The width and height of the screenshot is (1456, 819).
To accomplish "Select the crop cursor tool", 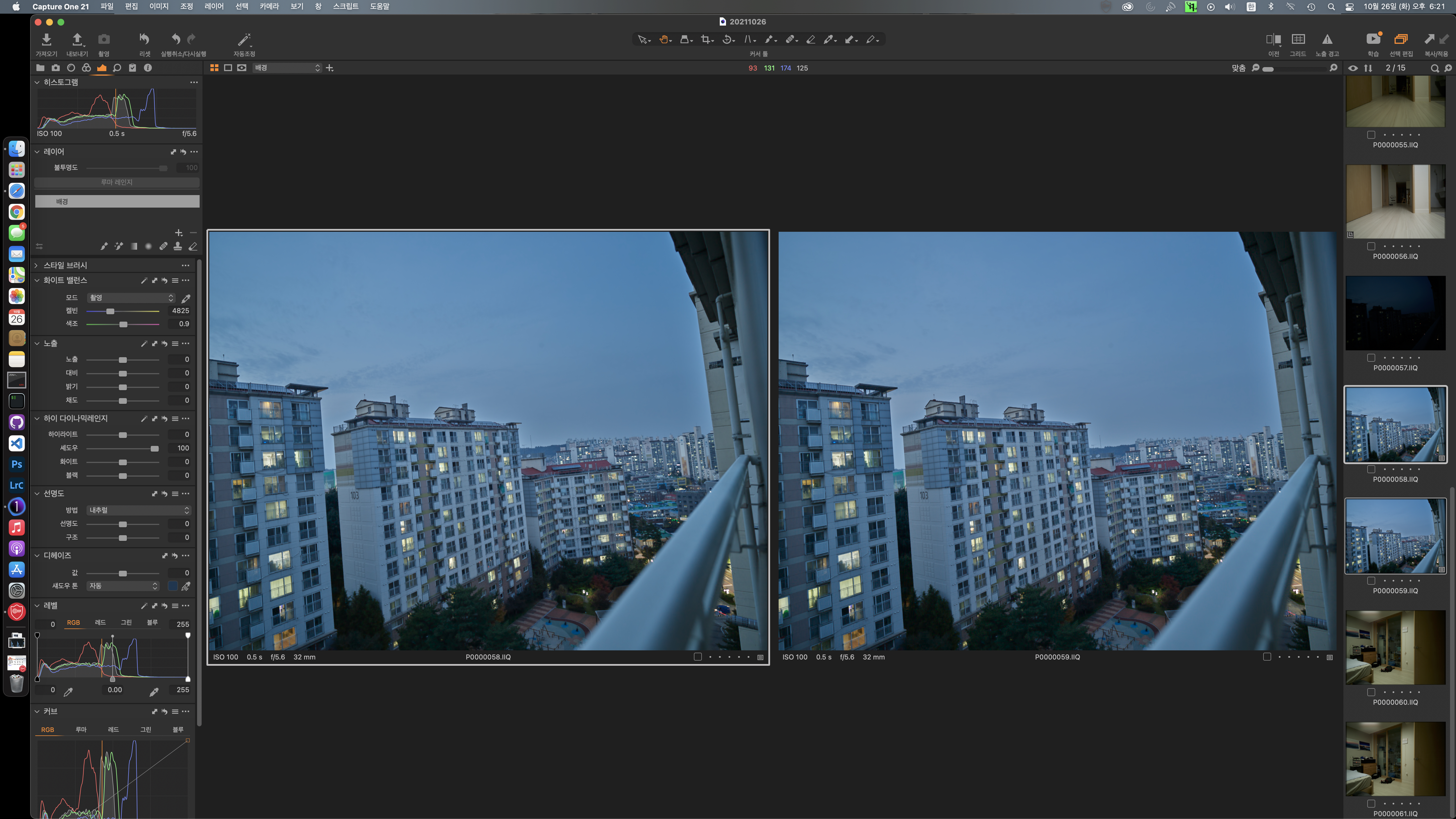I will [x=706, y=40].
